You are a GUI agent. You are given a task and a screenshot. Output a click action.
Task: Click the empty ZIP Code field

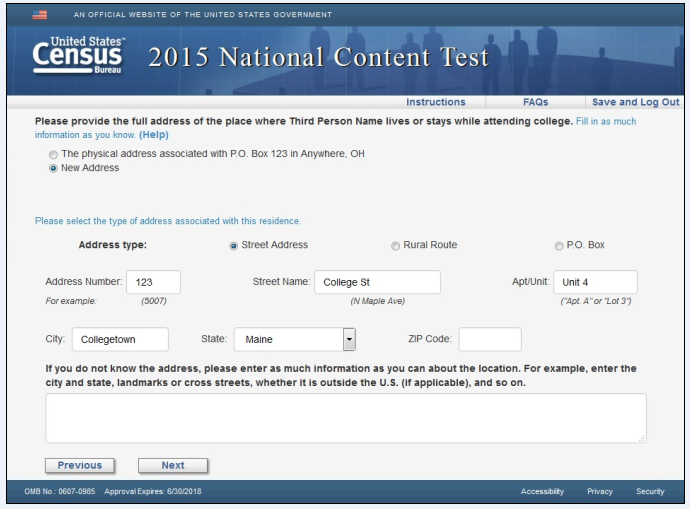489,340
